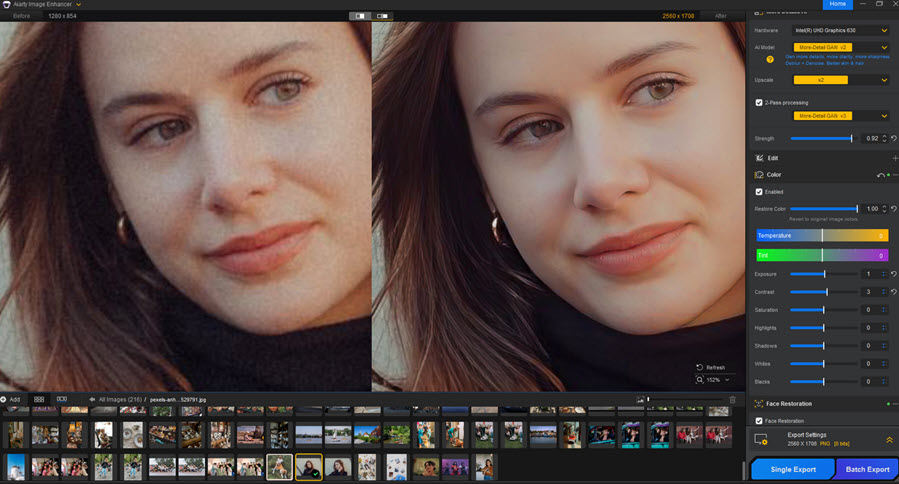The width and height of the screenshot is (899, 484).
Task: Toggle the Face Restoration checkbox
Action: click(x=759, y=421)
